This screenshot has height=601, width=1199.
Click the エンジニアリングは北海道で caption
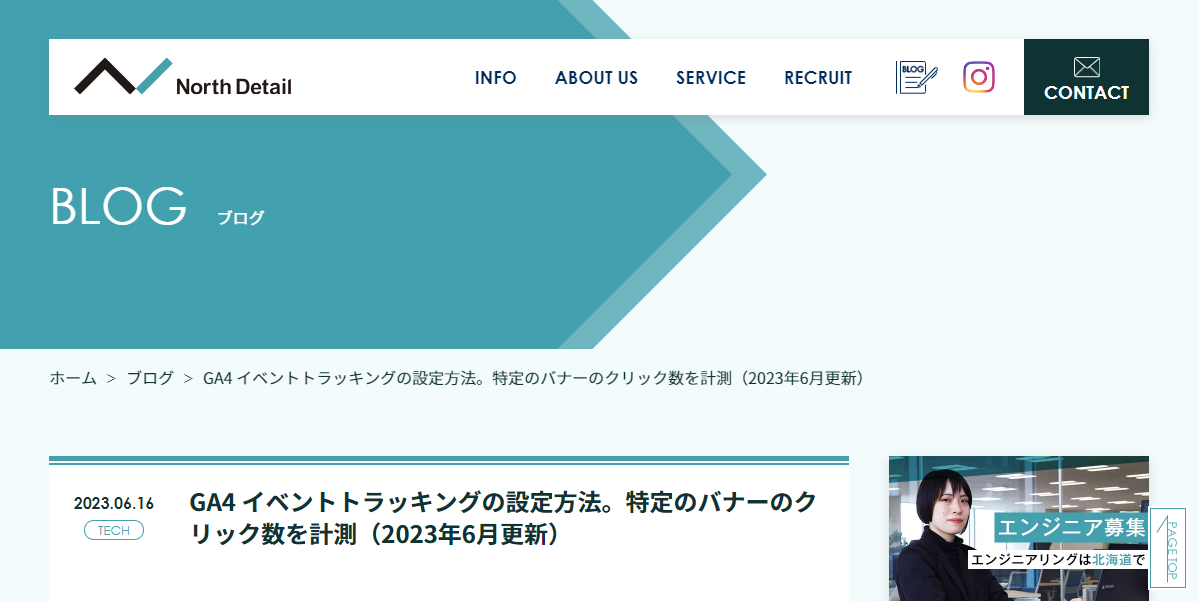point(1058,560)
